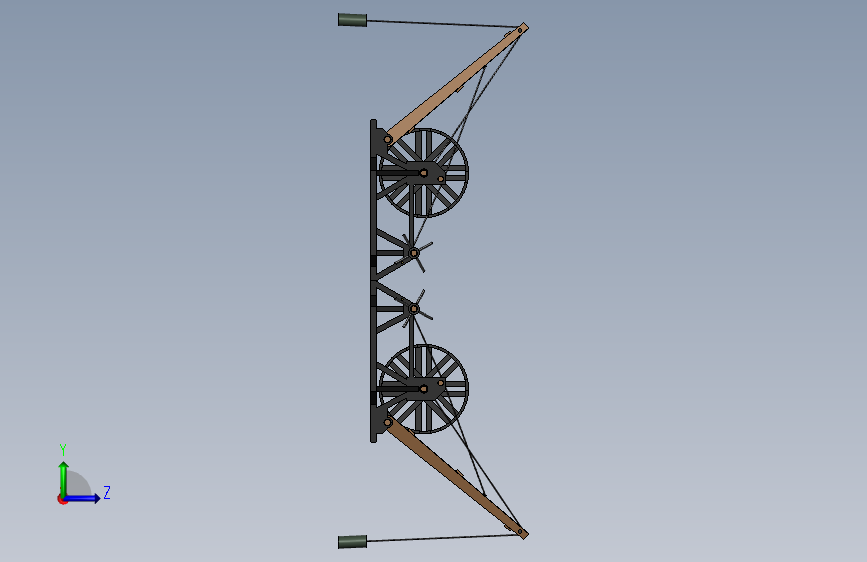
Task: Click the red X origin dot of triad
Action: click(61, 500)
